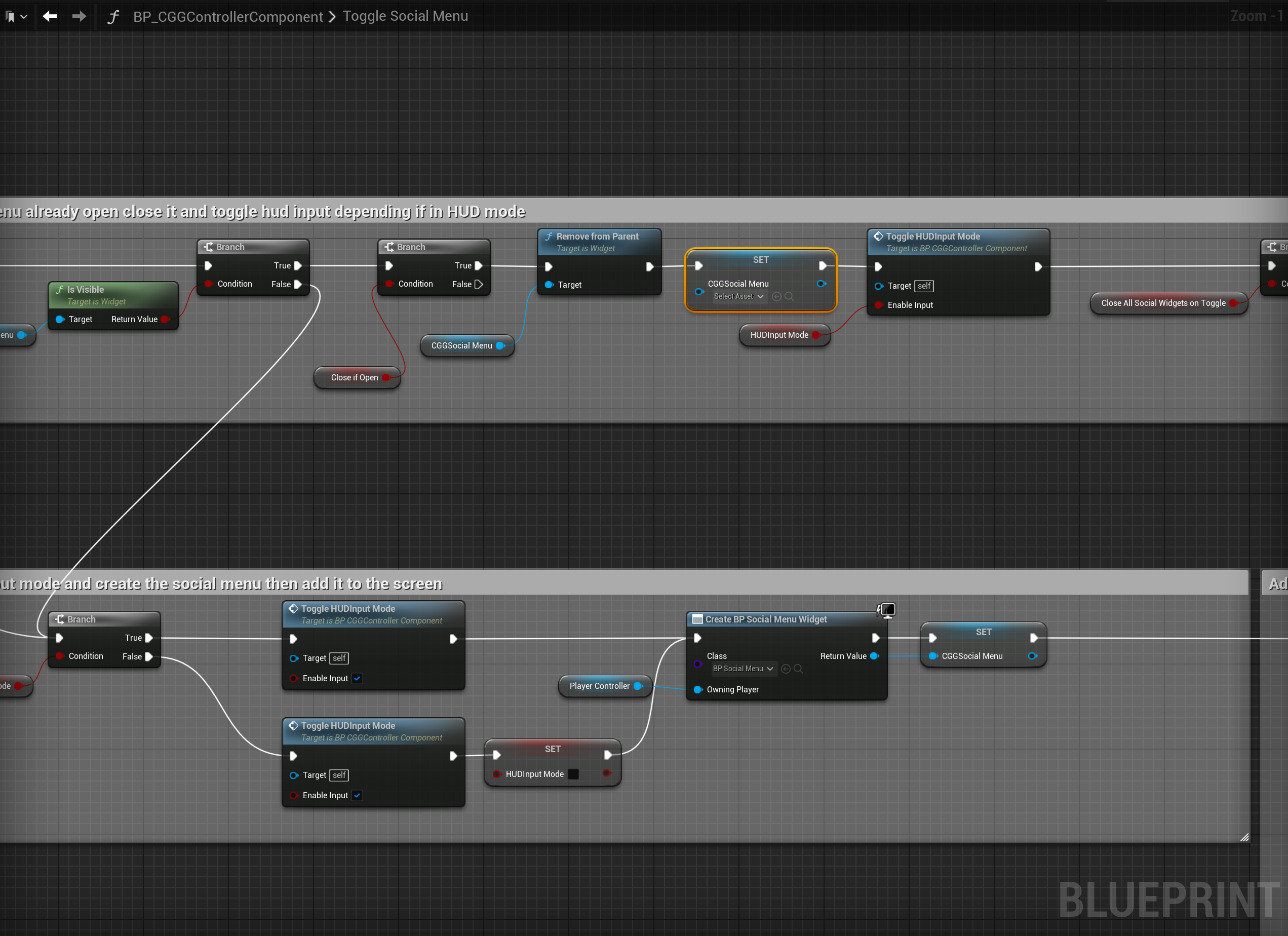This screenshot has width=1288, height=936.
Task: Open the Select Asset dropdown in SET node
Action: tap(738, 296)
